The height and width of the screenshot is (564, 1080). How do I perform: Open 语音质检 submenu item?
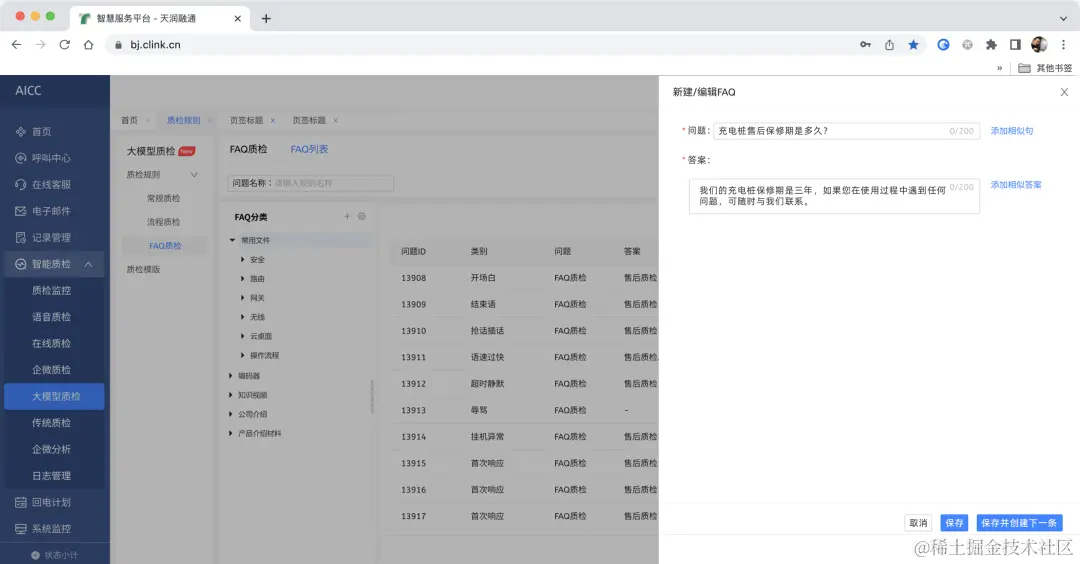[52, 317]
